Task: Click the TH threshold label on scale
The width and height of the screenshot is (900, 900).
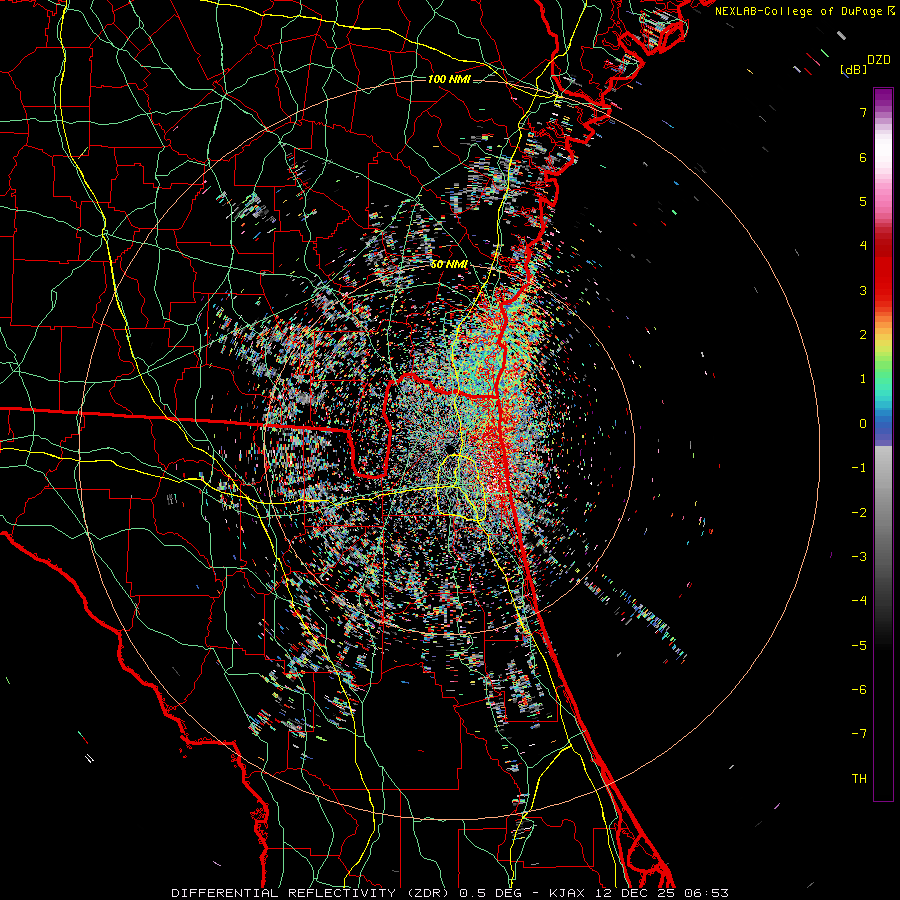Action: coord(859,779)
